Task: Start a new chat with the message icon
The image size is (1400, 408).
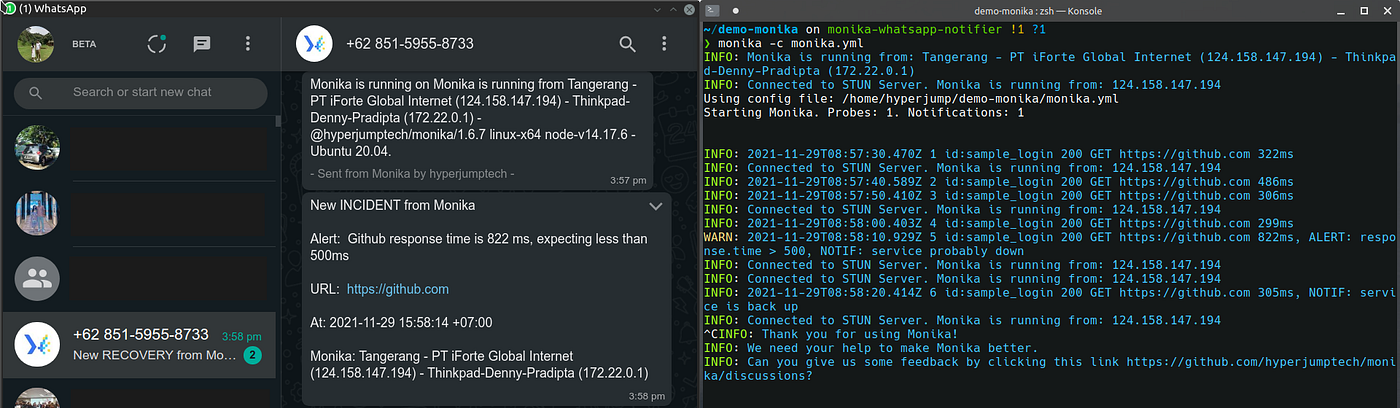Action: click(202, 44)
